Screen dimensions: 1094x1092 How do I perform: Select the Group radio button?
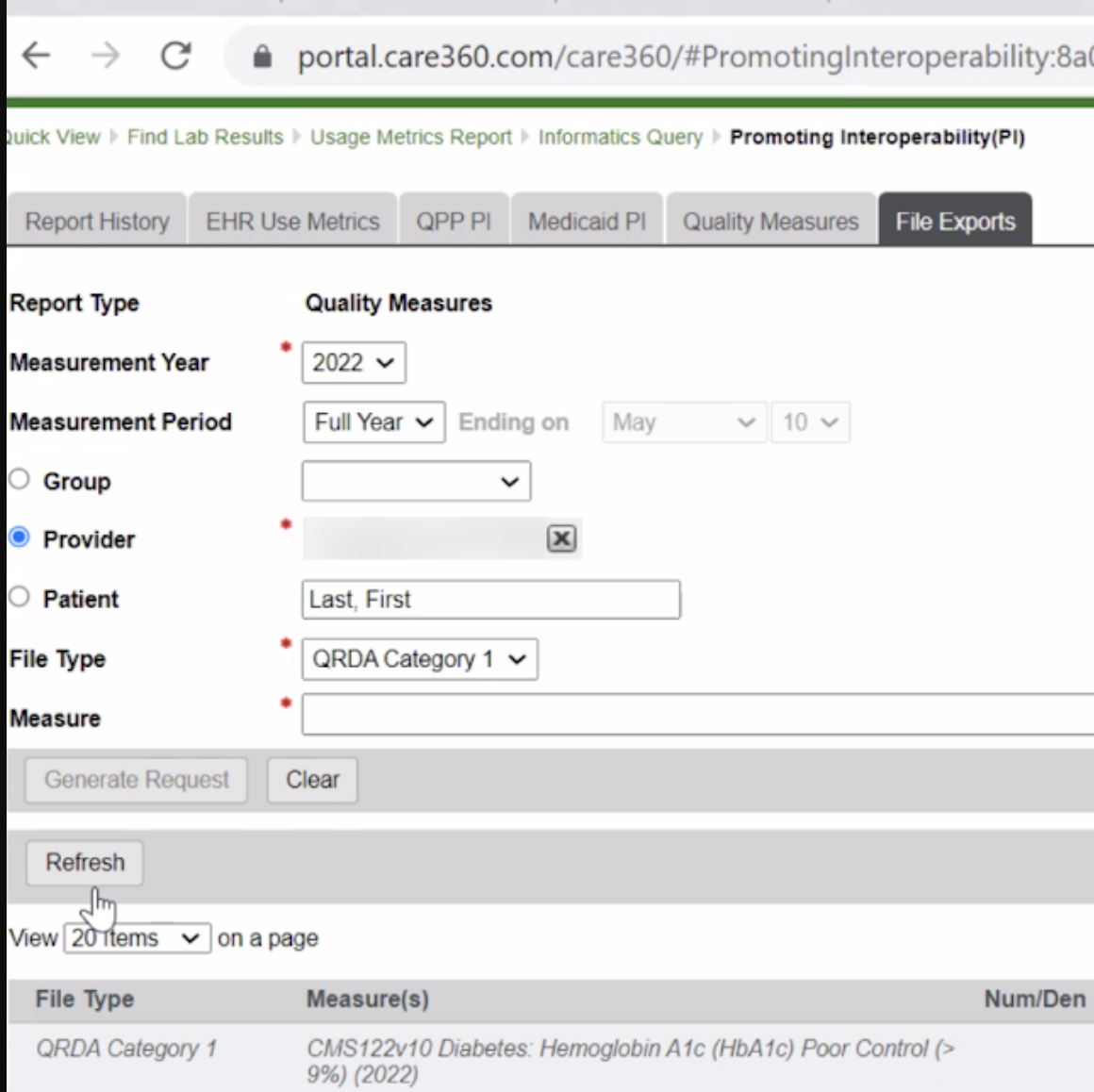20,479
